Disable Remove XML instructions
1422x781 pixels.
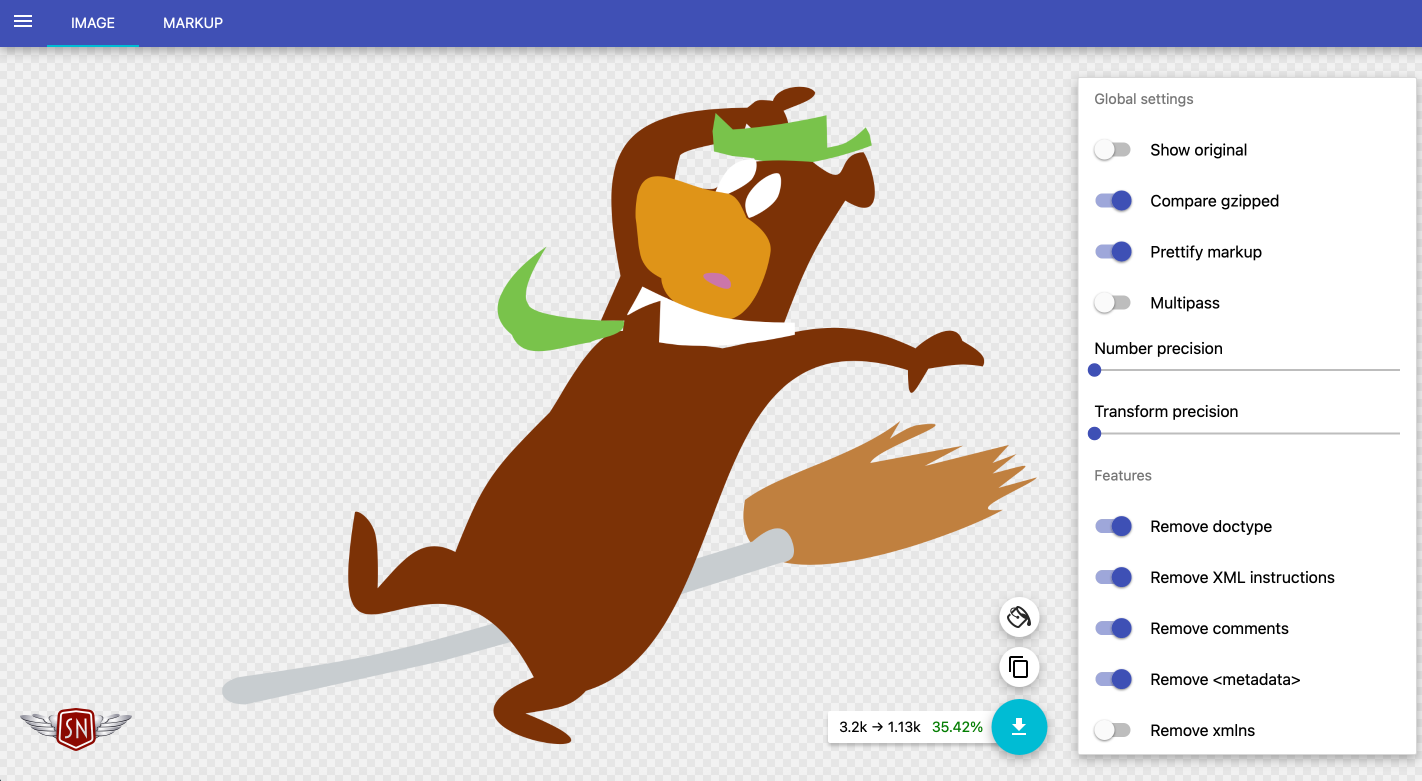pos(1112,578)
